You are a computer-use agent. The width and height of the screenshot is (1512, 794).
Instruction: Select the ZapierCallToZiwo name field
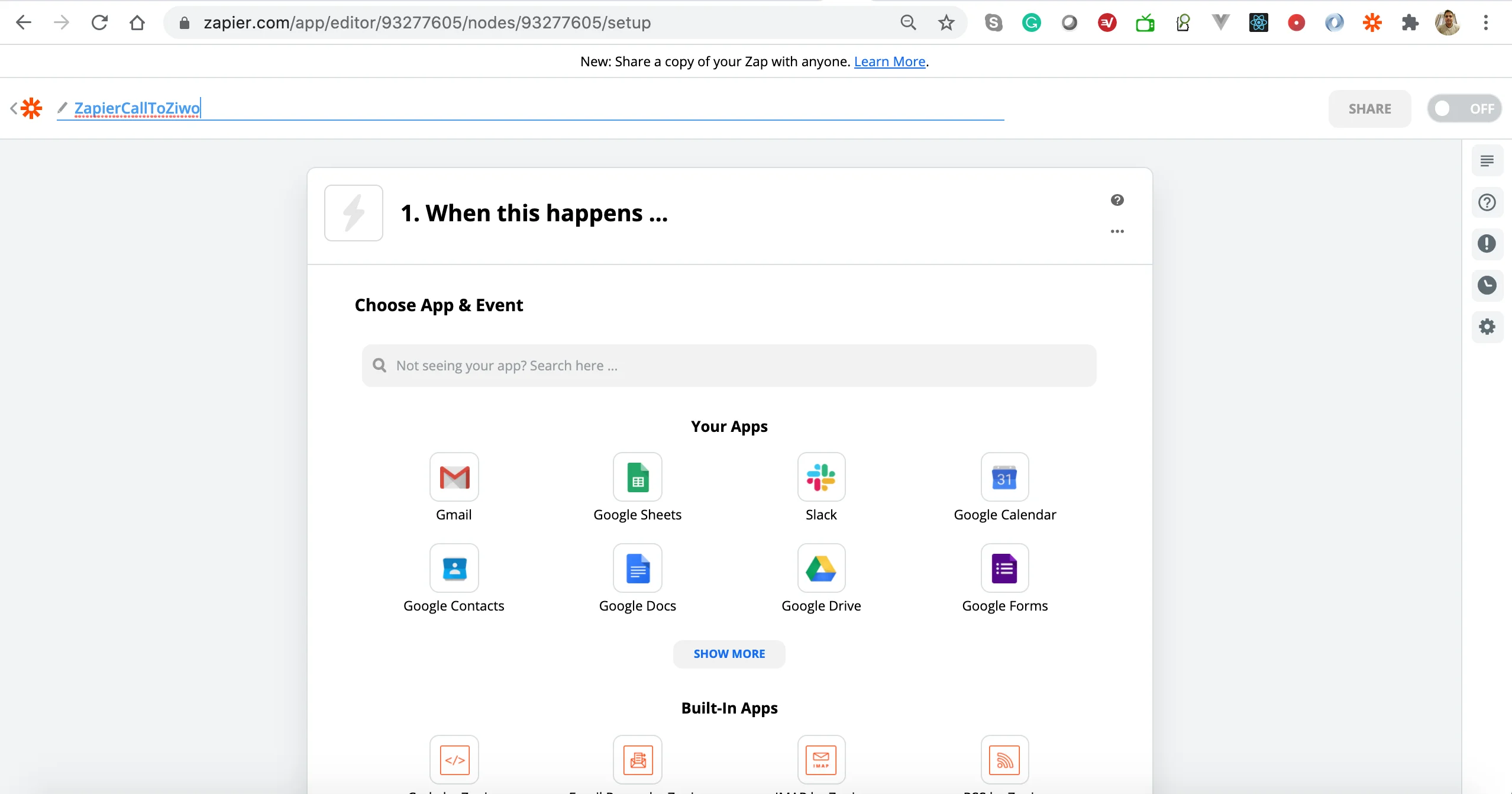[137, 108]
